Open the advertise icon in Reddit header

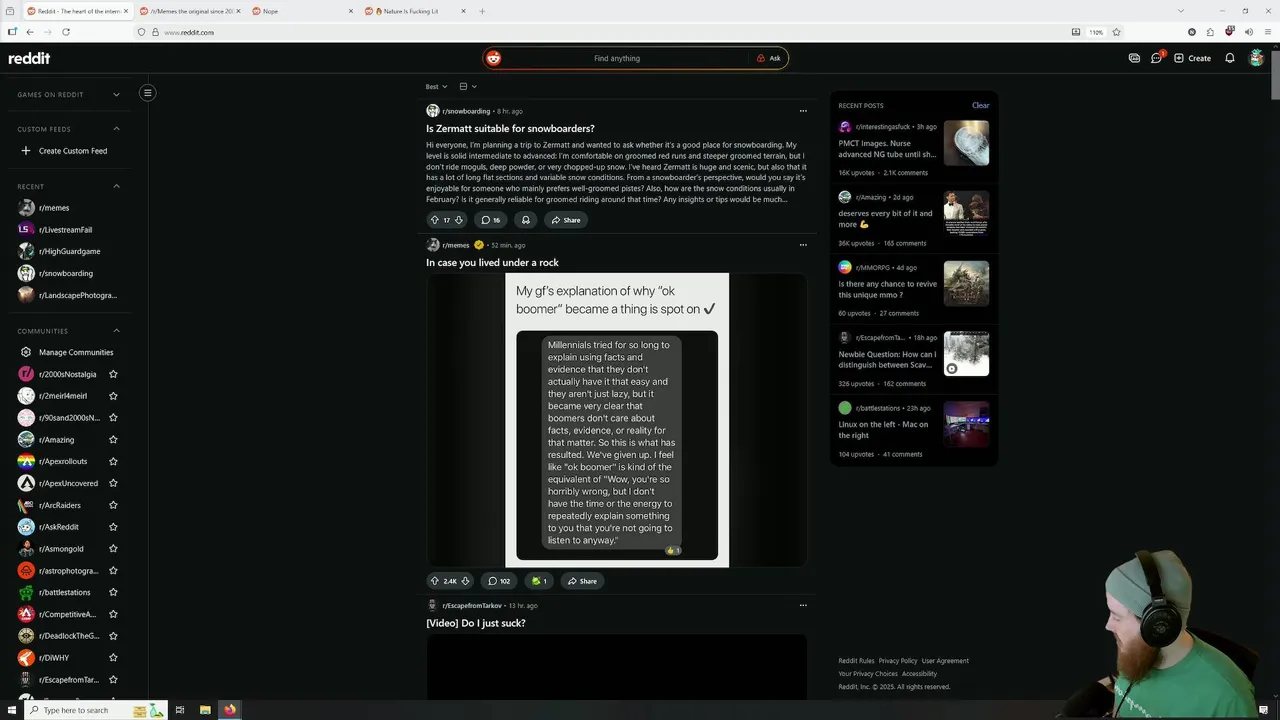click(1134, 58)
